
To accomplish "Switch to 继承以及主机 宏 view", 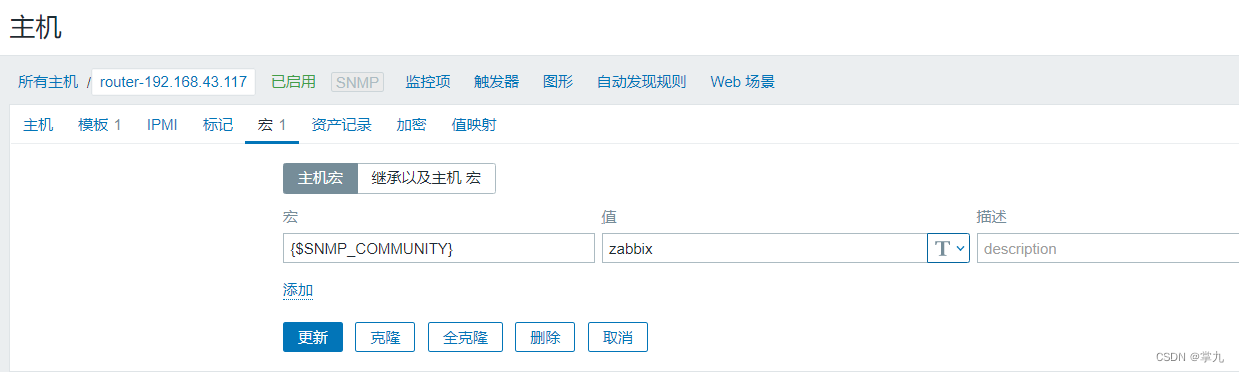I will pyautogui.click(x=426, y=178).
